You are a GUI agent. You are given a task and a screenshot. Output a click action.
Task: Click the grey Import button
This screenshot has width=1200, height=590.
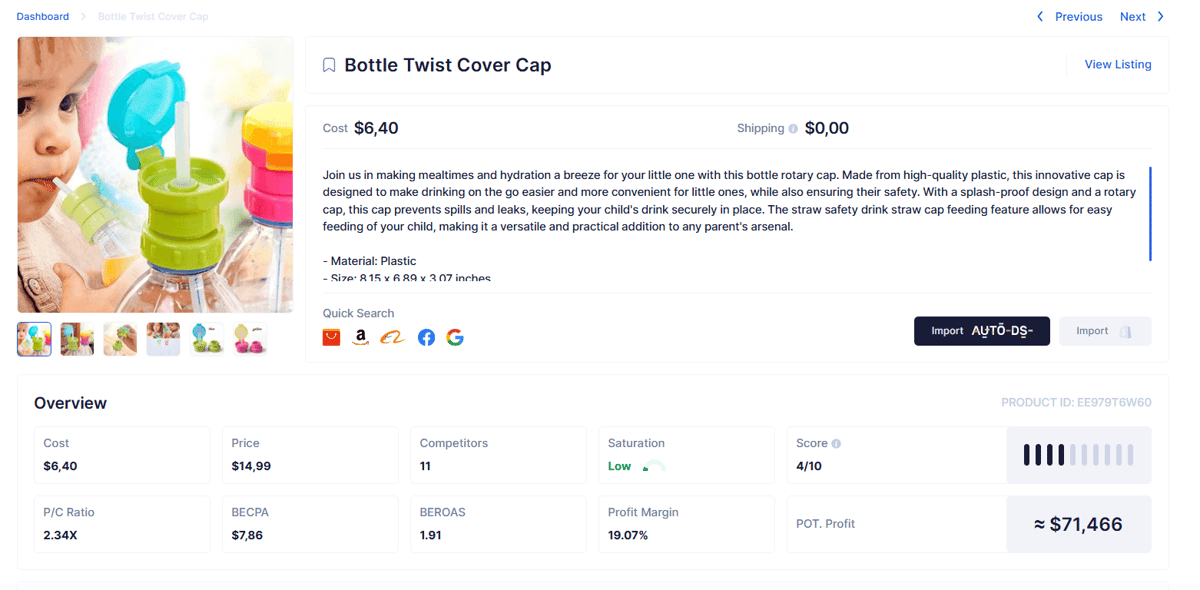1105,331
